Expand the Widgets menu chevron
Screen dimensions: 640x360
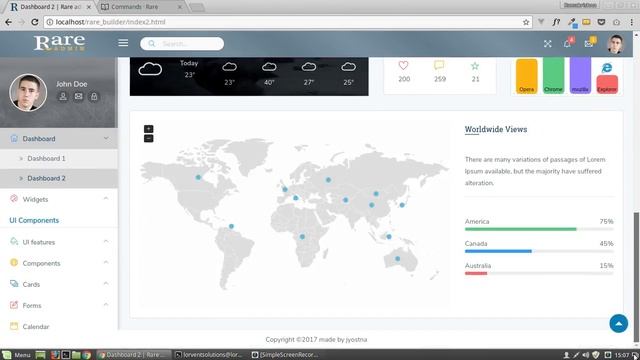[106, 199]
